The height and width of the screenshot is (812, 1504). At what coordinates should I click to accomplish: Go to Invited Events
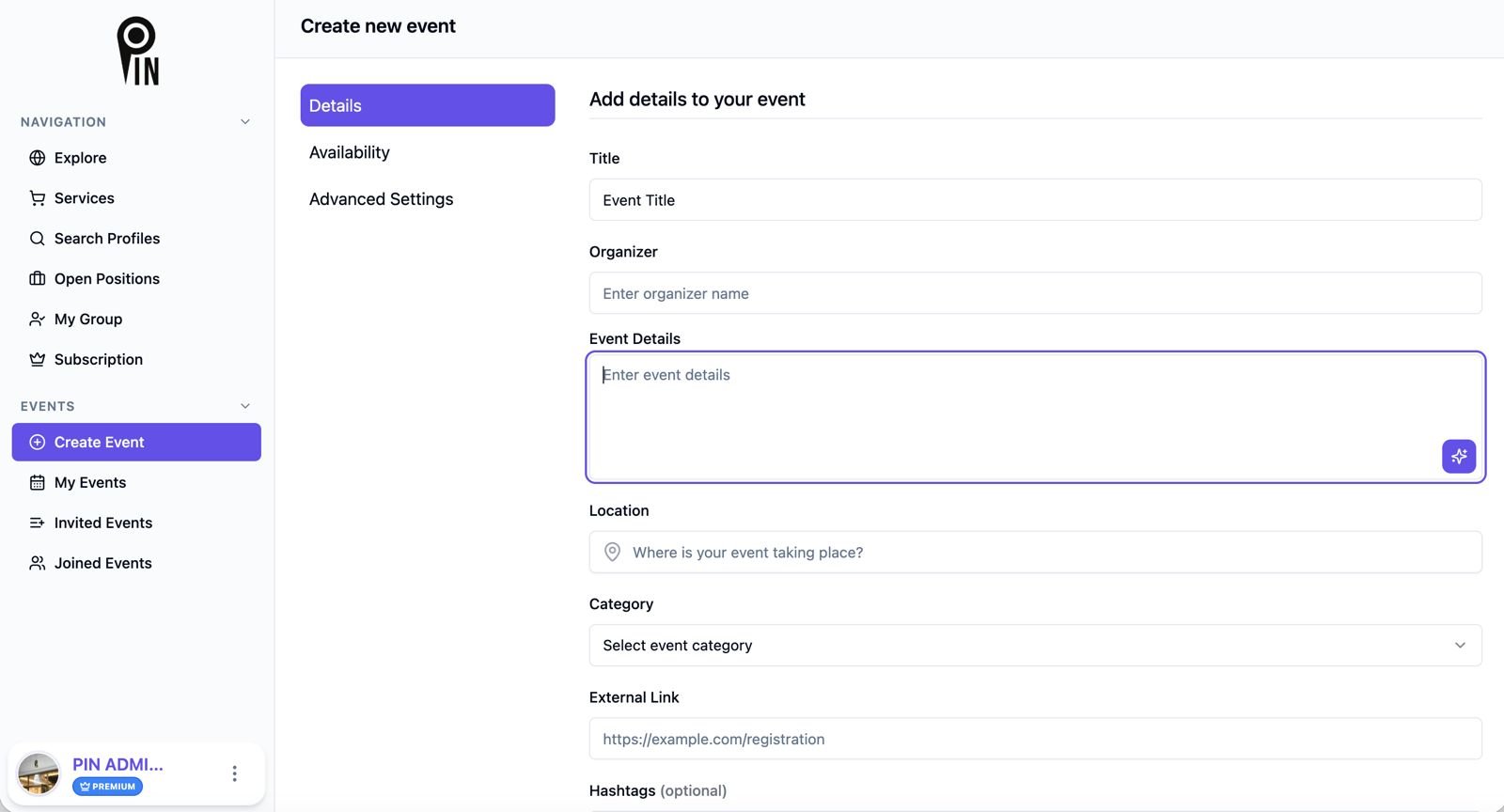tap(102, 523)
